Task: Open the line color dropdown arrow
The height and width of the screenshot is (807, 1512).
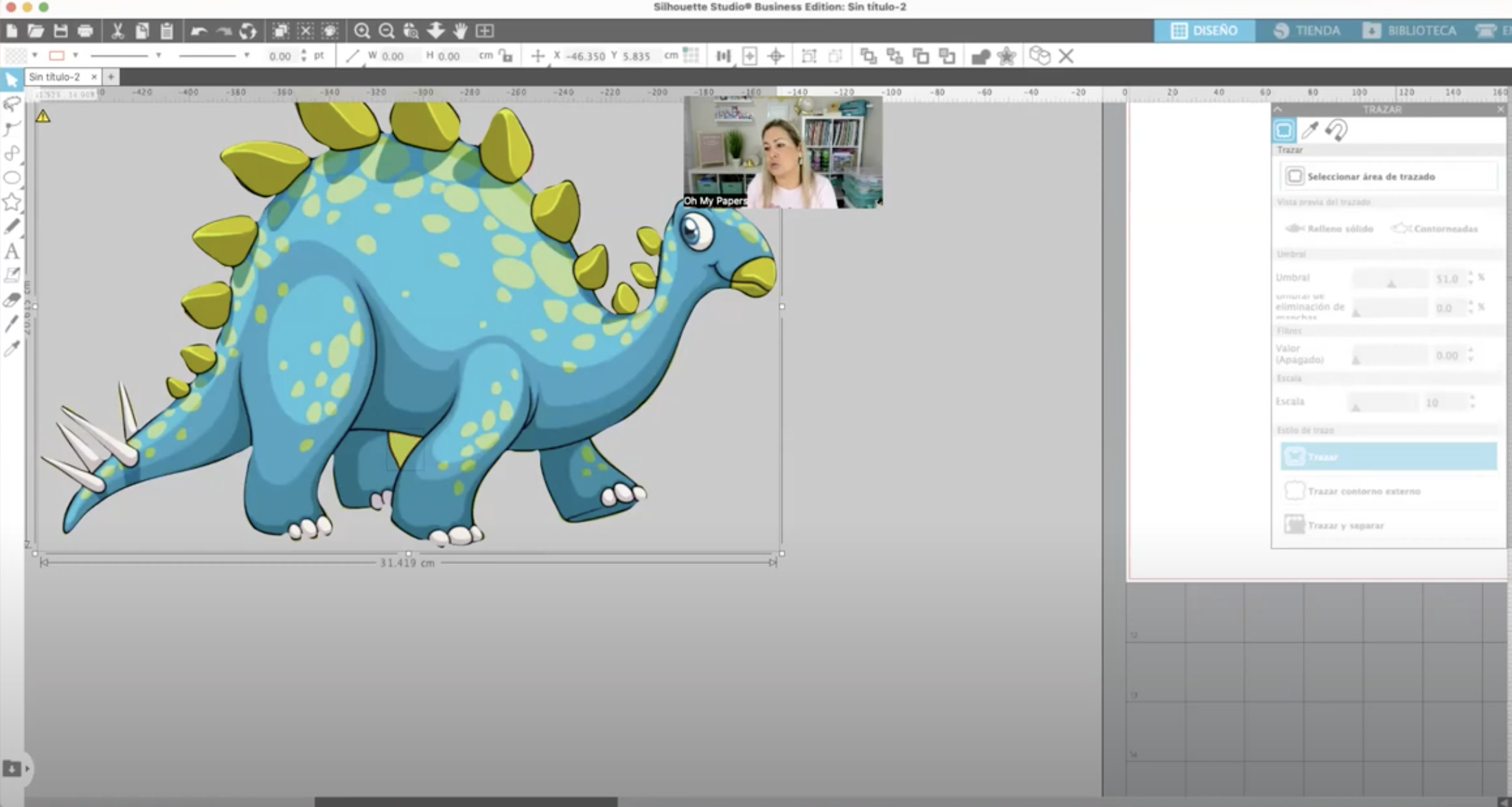Action: pyautogui.click(x=76, y=56)
